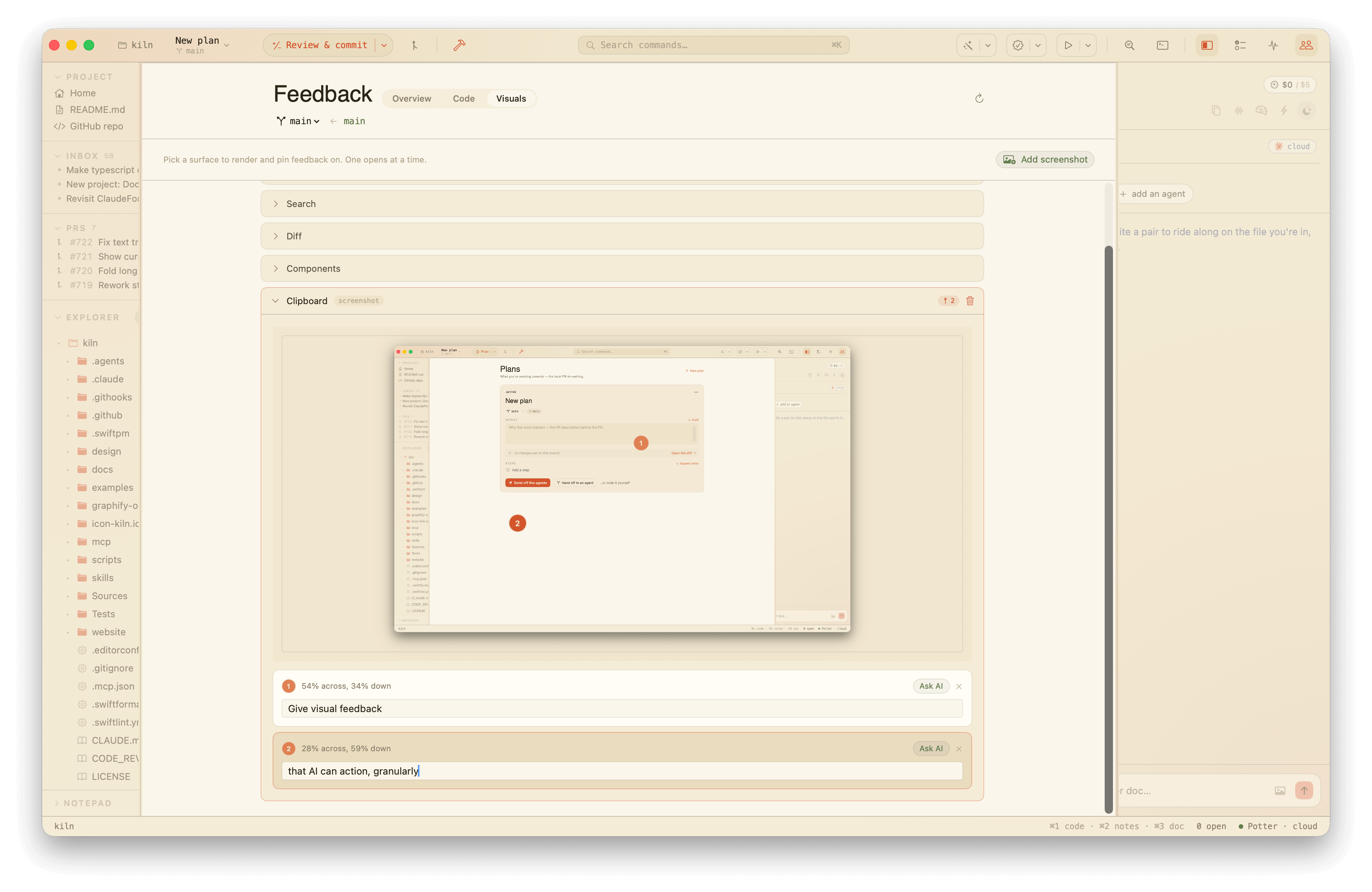Toggle the red sidebar layout icon
Screen dimensions: 1372x892
click(1207, 45)
